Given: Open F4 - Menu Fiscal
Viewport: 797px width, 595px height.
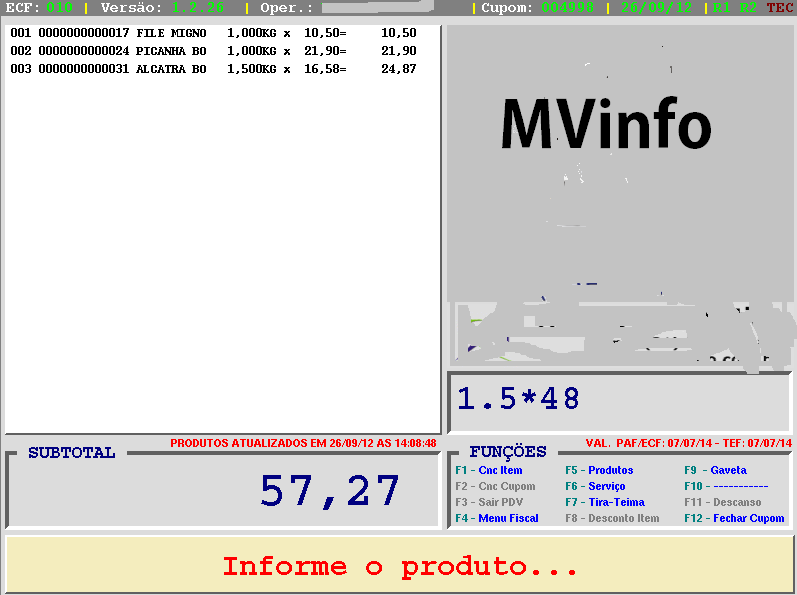Looking at the screenshot, I should pos(497,518).
